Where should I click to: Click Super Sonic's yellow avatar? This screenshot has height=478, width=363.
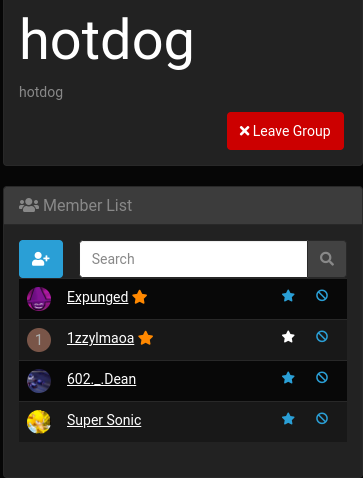click(39, 422)
